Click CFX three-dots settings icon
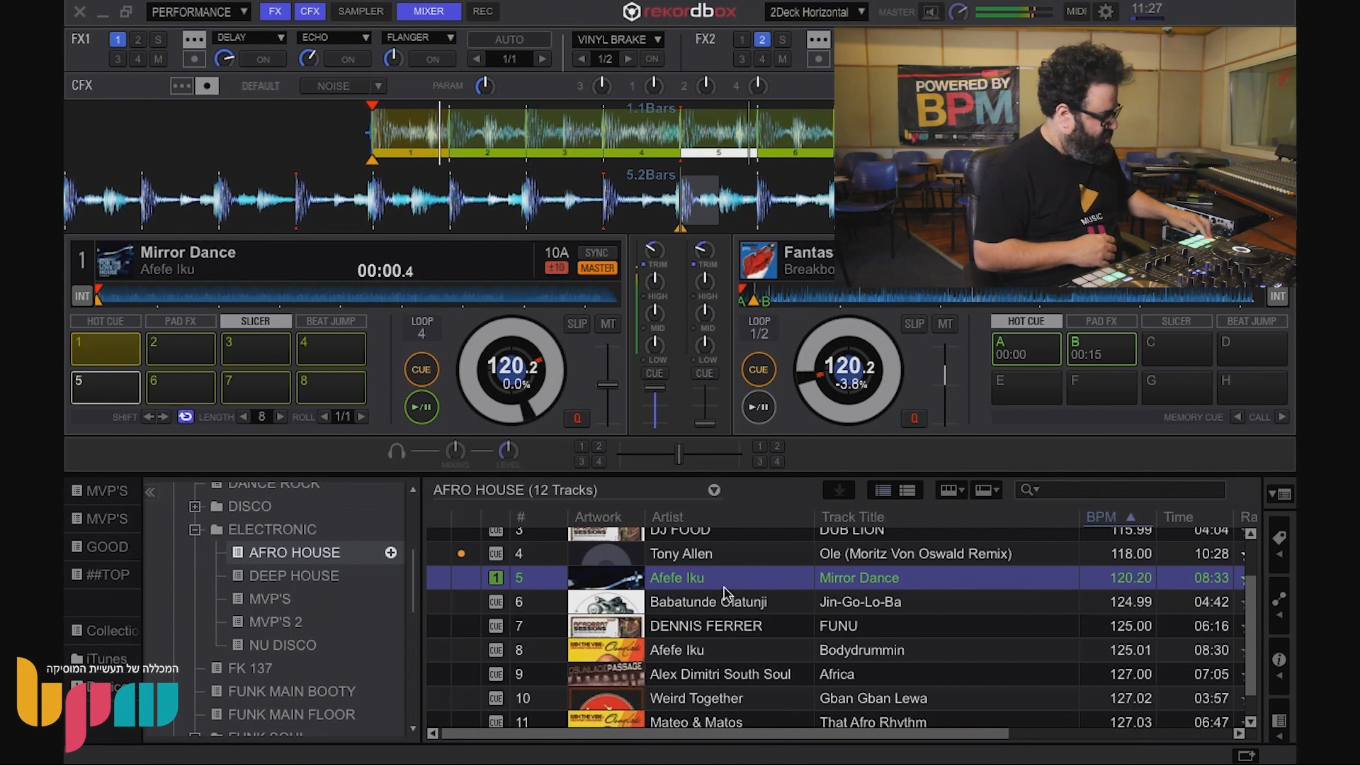The width and height of the screenshot is (1360, 765). (181, 86)
